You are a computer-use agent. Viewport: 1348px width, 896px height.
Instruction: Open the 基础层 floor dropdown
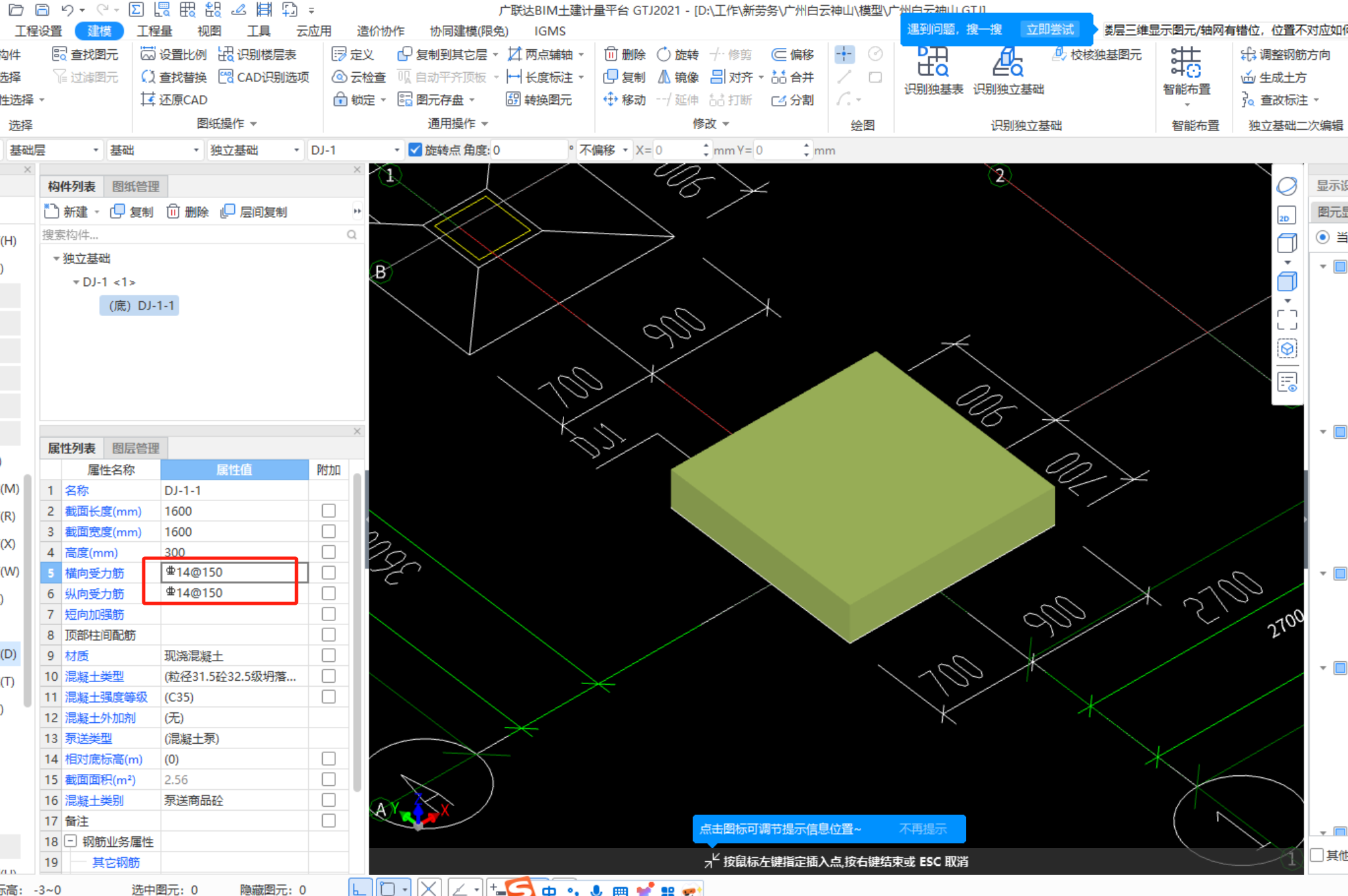coord(54,150)
